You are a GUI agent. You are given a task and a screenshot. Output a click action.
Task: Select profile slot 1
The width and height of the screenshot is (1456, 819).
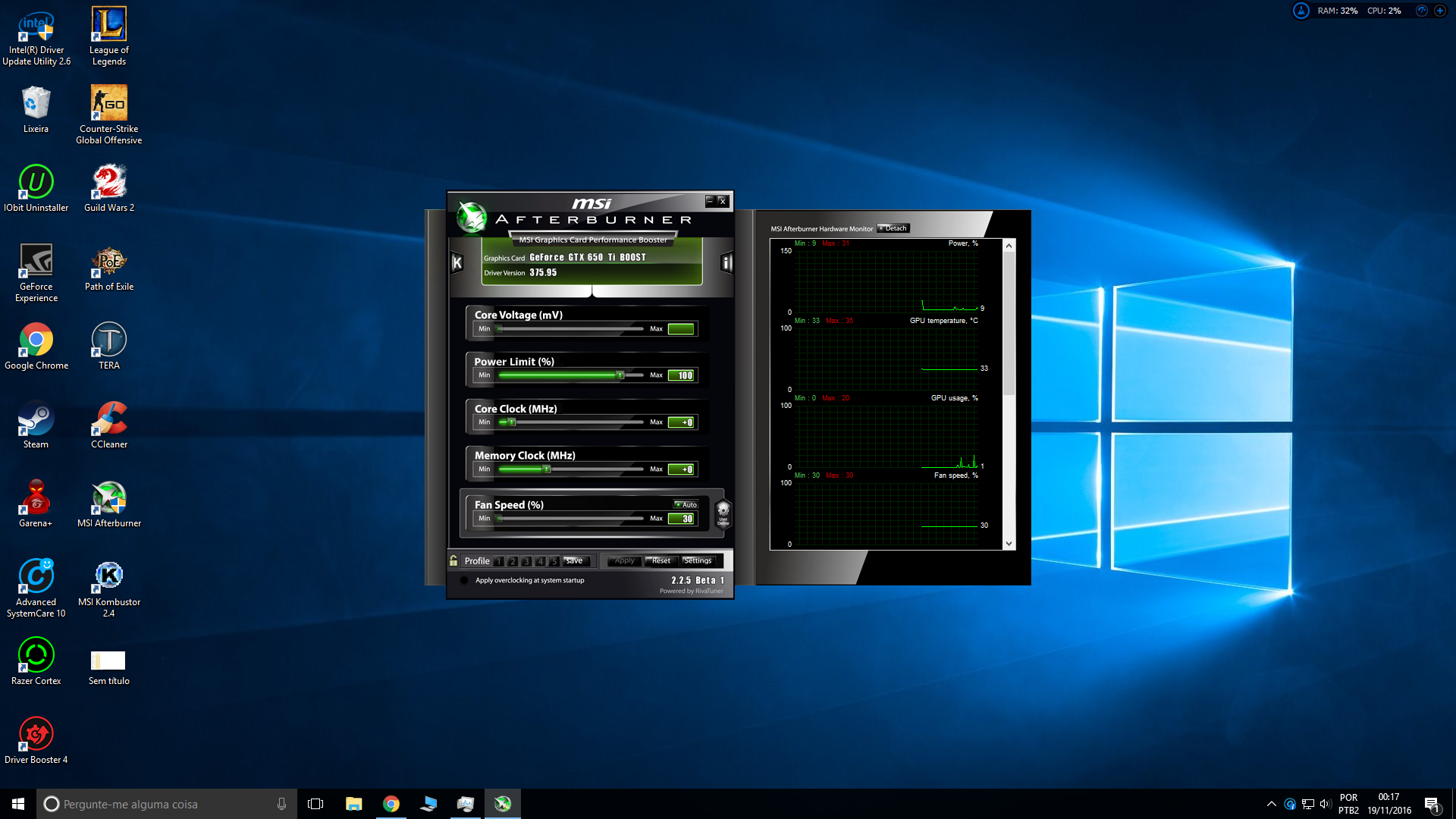[498, 561]
